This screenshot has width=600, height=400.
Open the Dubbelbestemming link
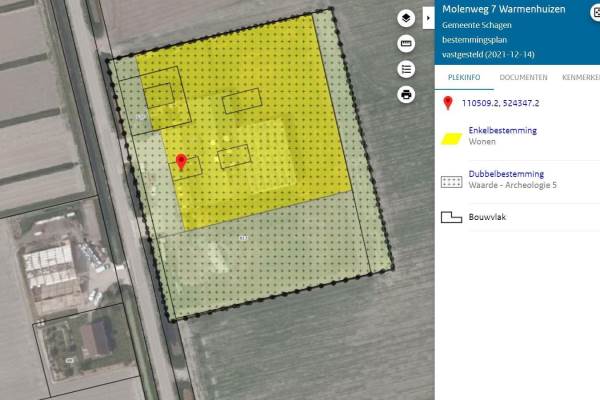[504, 173]
